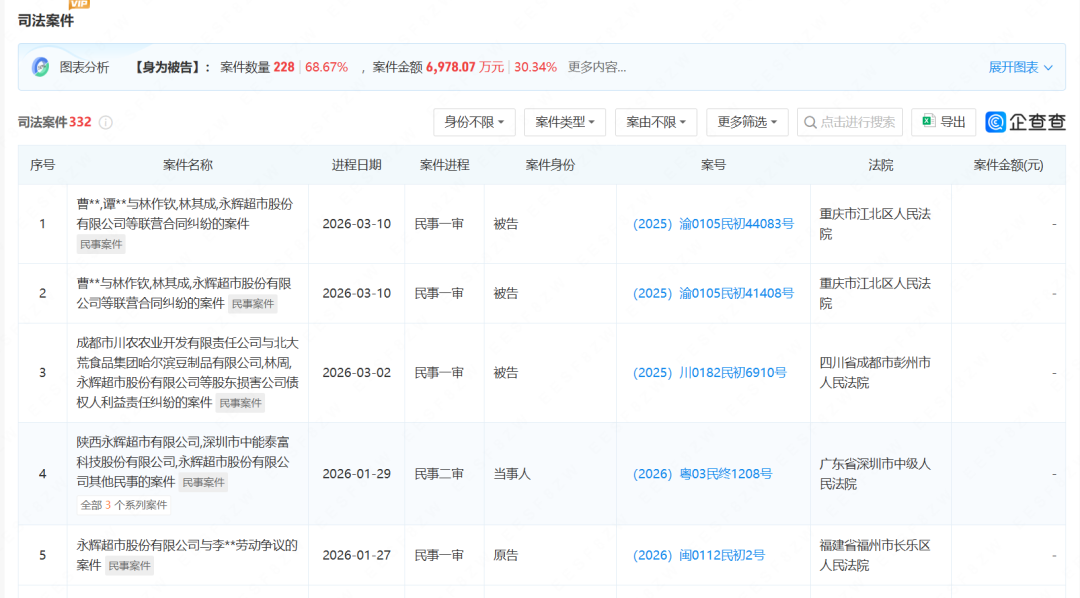Open the 案由不限 dropdown filter
Screen dimensions: 1080x598
(656, 122)
